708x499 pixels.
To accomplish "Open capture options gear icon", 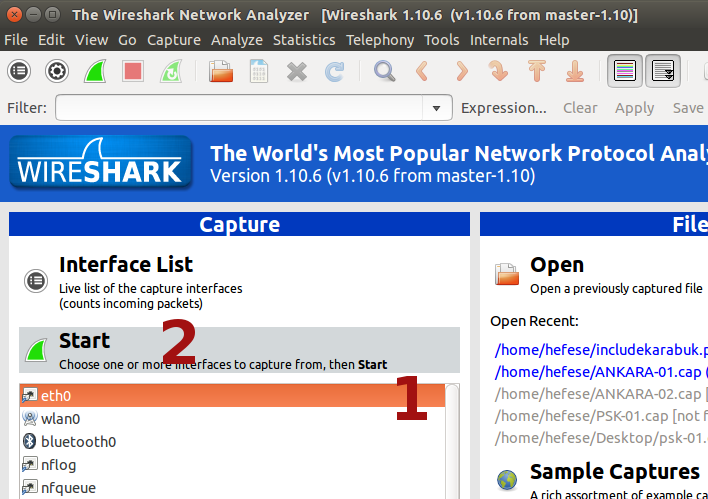I will click(x=57, y=71).
